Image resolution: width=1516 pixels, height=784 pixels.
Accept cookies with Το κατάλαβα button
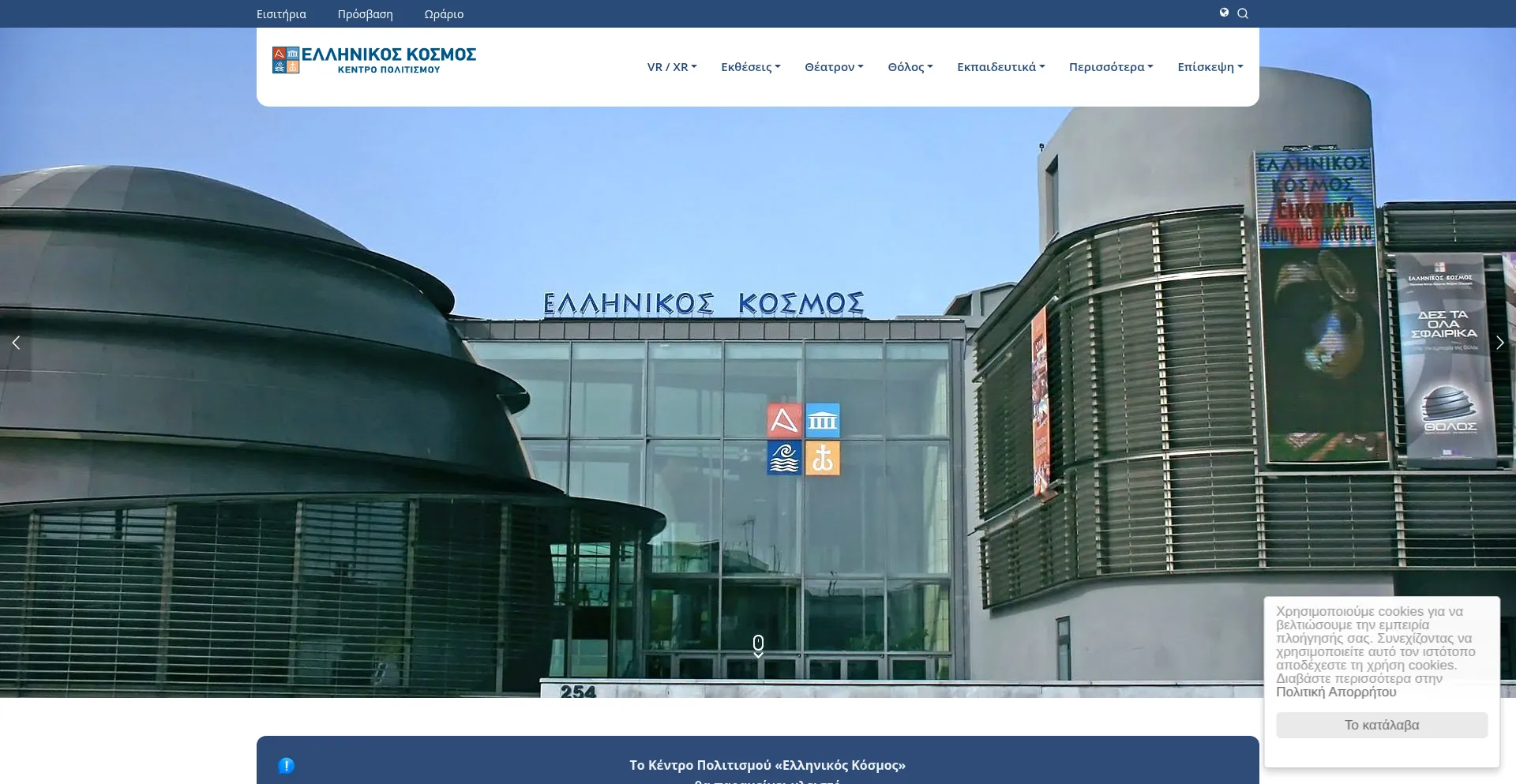(1381, 725)
